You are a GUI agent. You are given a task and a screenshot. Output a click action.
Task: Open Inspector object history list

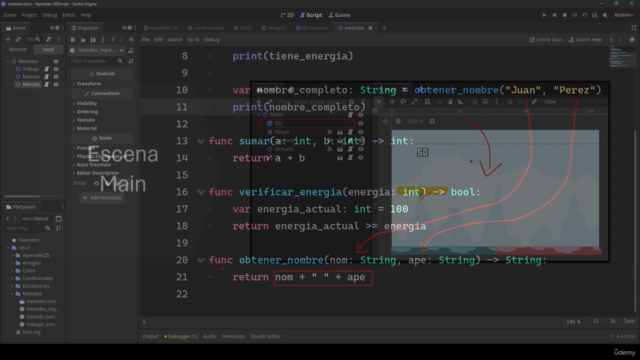(131, 40)
